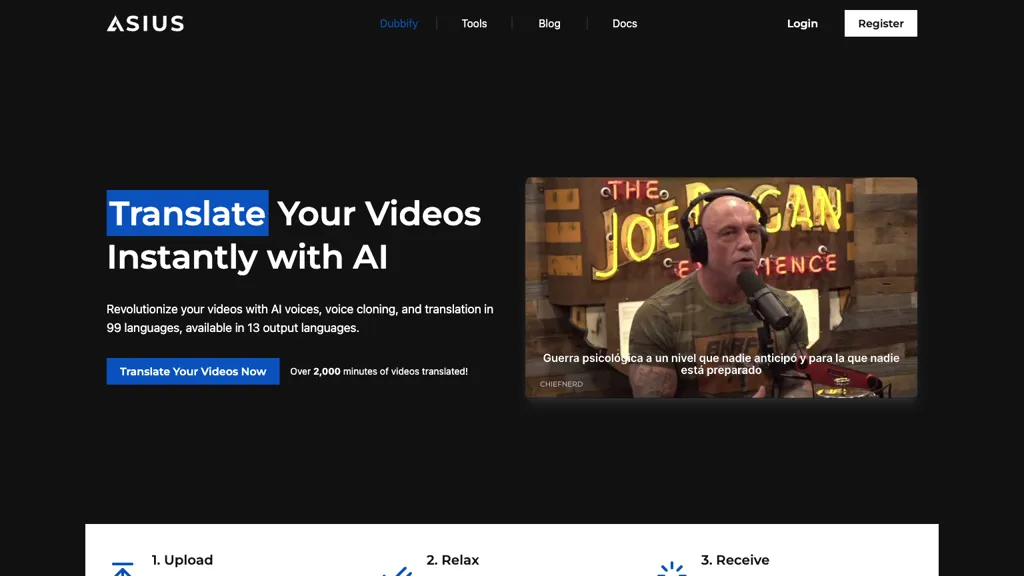Open the Tools menu in the navbar
Viewport: 1024px width, 576px height.
tap(474, 23)
